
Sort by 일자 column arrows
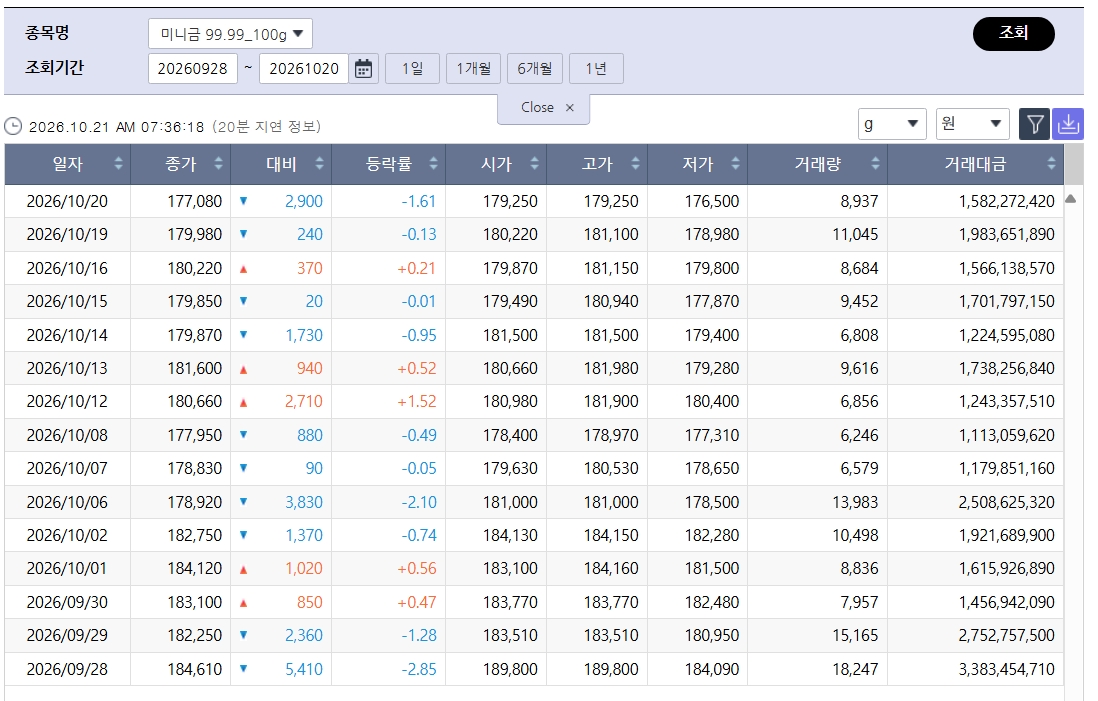(118, 164)
